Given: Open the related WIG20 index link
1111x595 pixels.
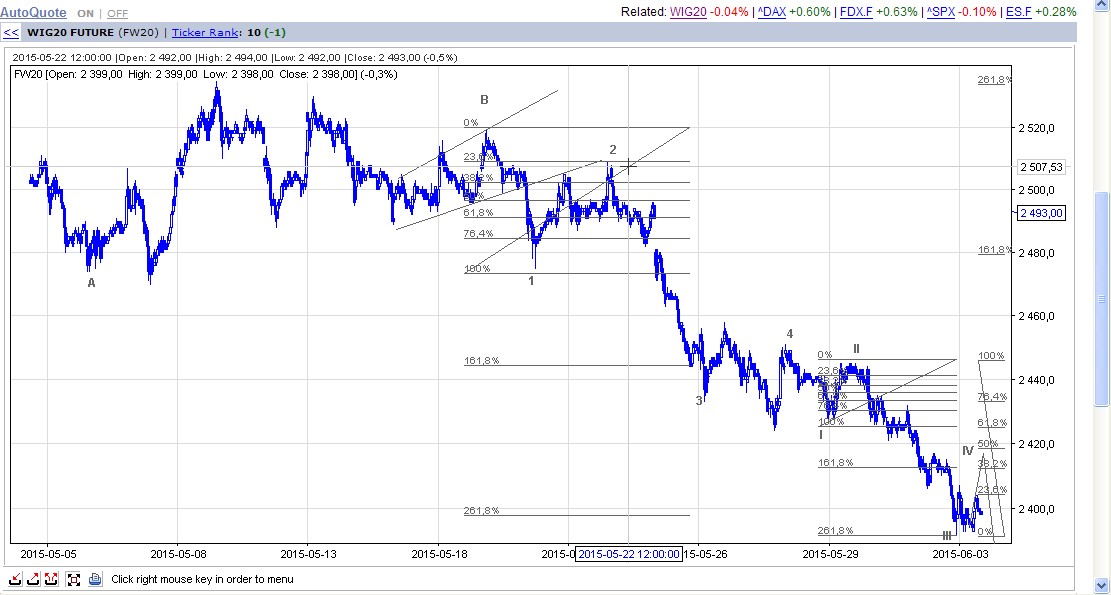Looking at the screenshot, I should coord(688,12).
